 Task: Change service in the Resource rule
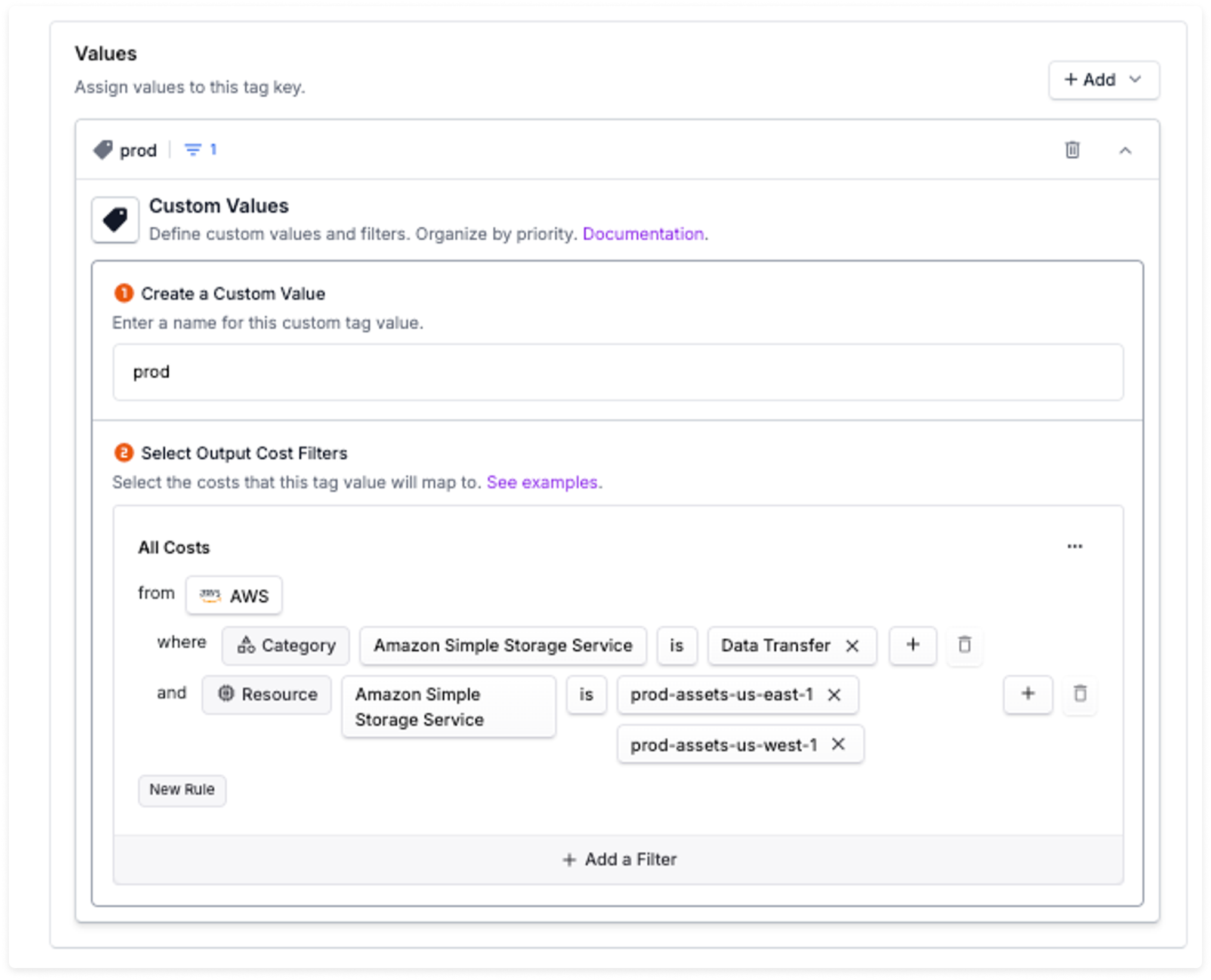tap(449, 707)
